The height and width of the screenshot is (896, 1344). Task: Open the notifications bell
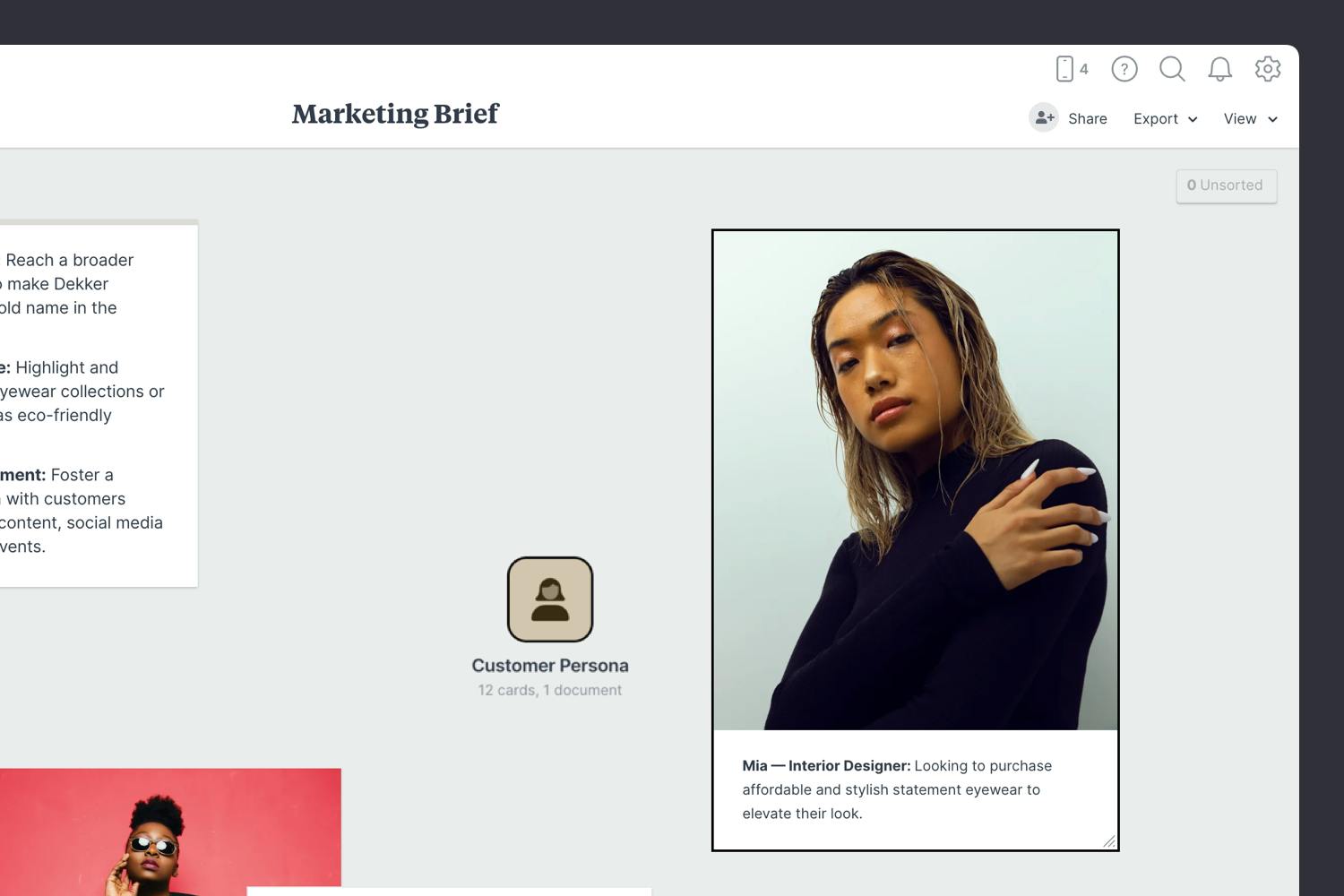click(1219, 69)
